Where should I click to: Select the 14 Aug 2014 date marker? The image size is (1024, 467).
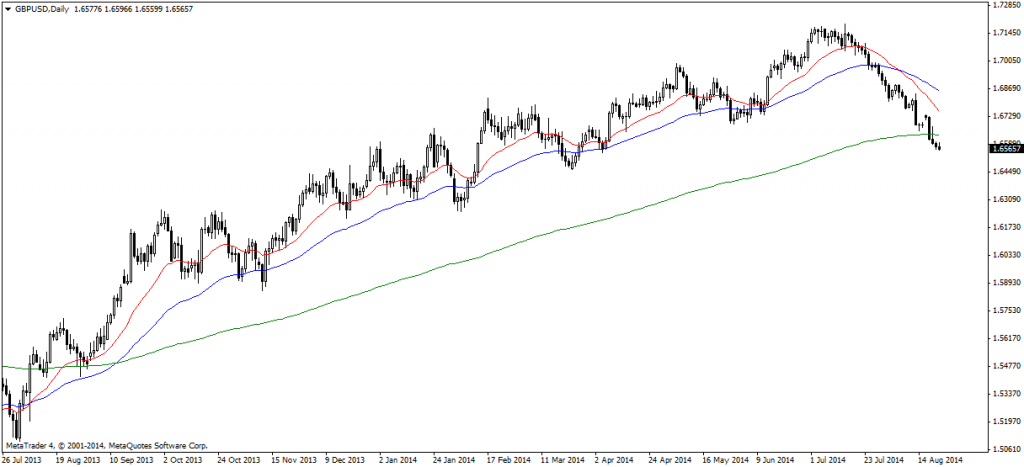(x=938, y=459)
